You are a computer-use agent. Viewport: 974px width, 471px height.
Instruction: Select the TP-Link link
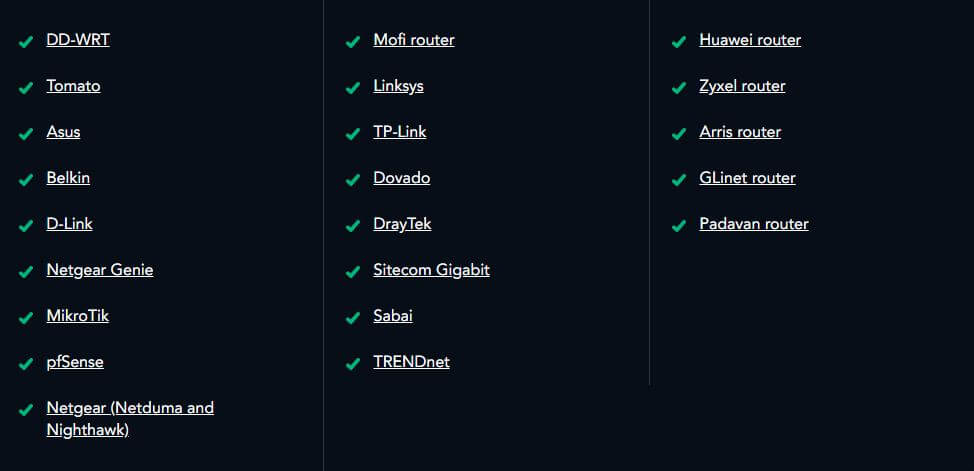tap(400, 132)
